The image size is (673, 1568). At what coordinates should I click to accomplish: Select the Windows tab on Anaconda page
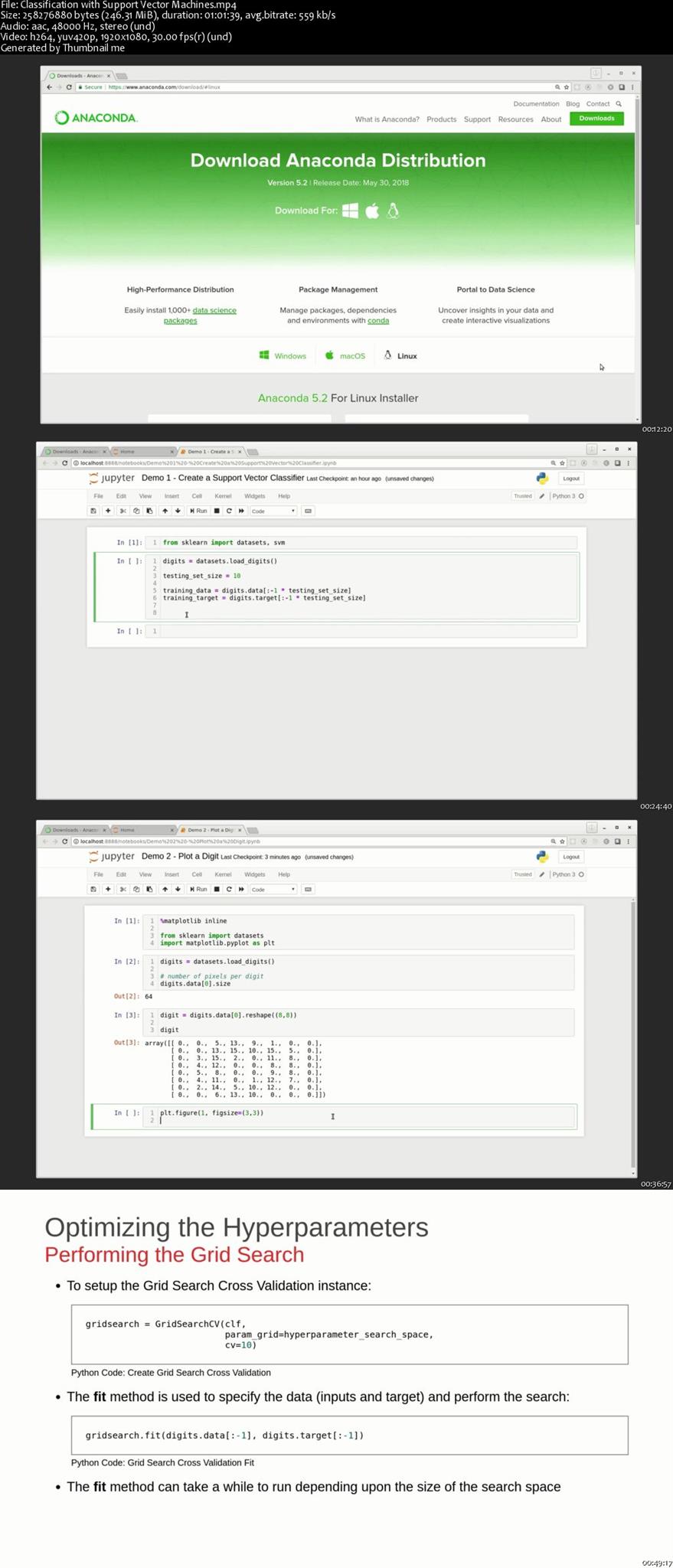(283, 356)
